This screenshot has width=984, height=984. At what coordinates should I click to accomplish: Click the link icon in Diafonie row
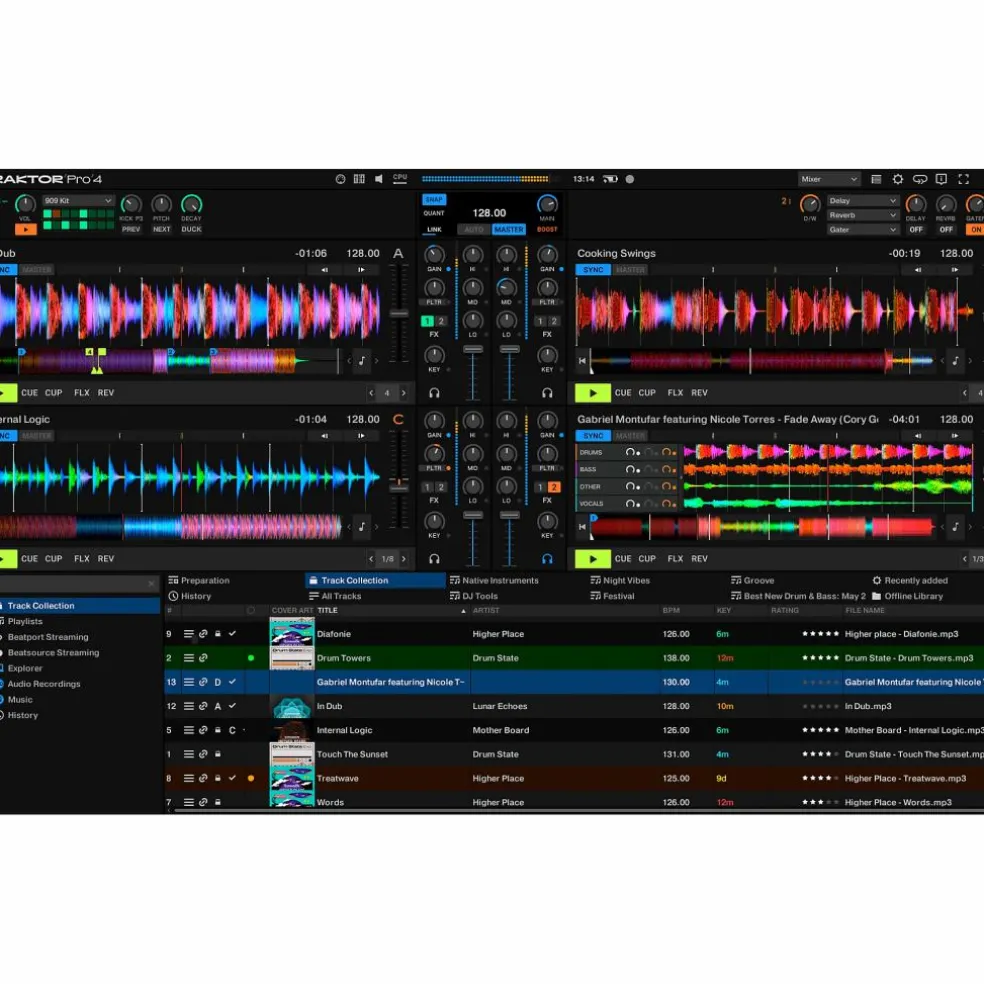[203, 634]
